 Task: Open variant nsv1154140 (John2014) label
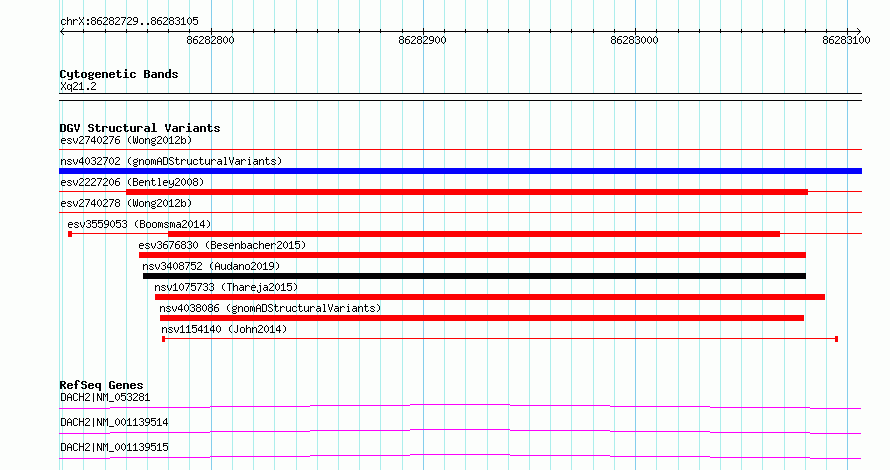point(224,329)
